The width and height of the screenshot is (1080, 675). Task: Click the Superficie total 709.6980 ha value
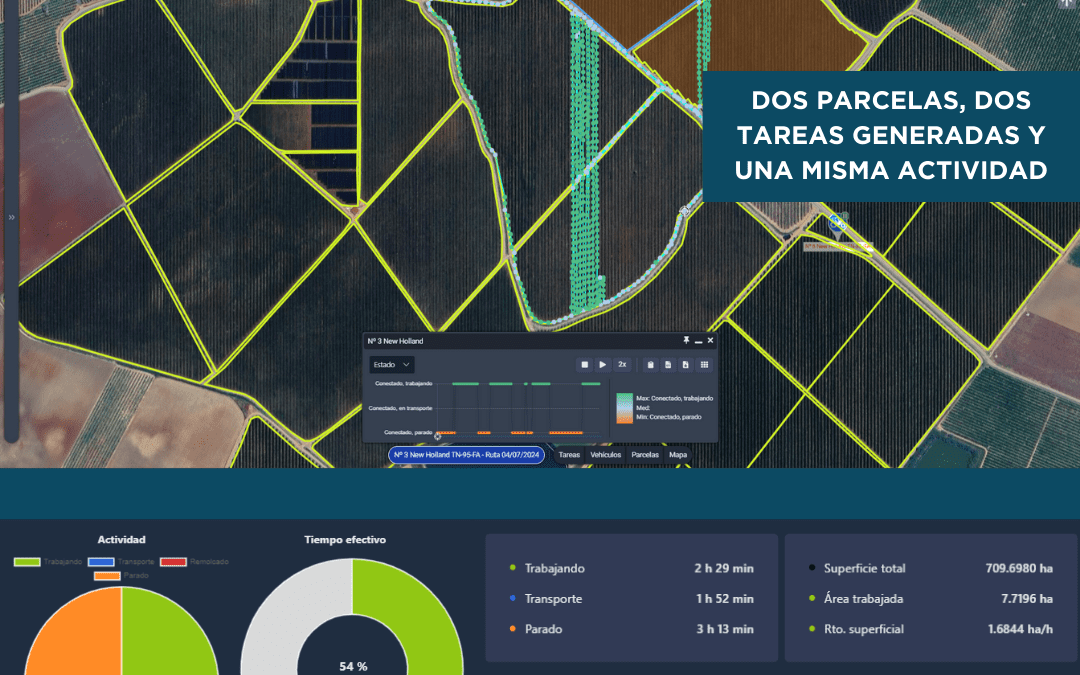1019,568
